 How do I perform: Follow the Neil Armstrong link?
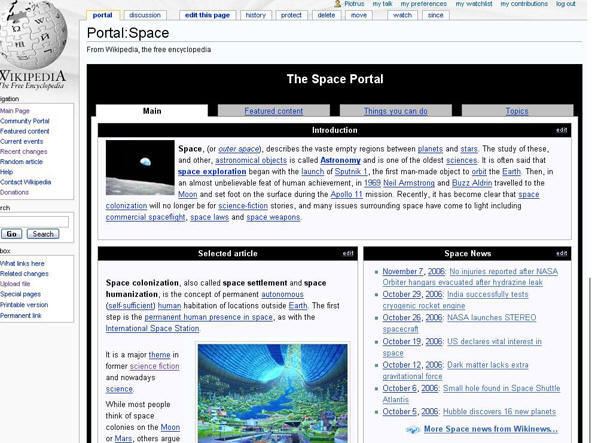pyautogui.click(x=409, y=183)
